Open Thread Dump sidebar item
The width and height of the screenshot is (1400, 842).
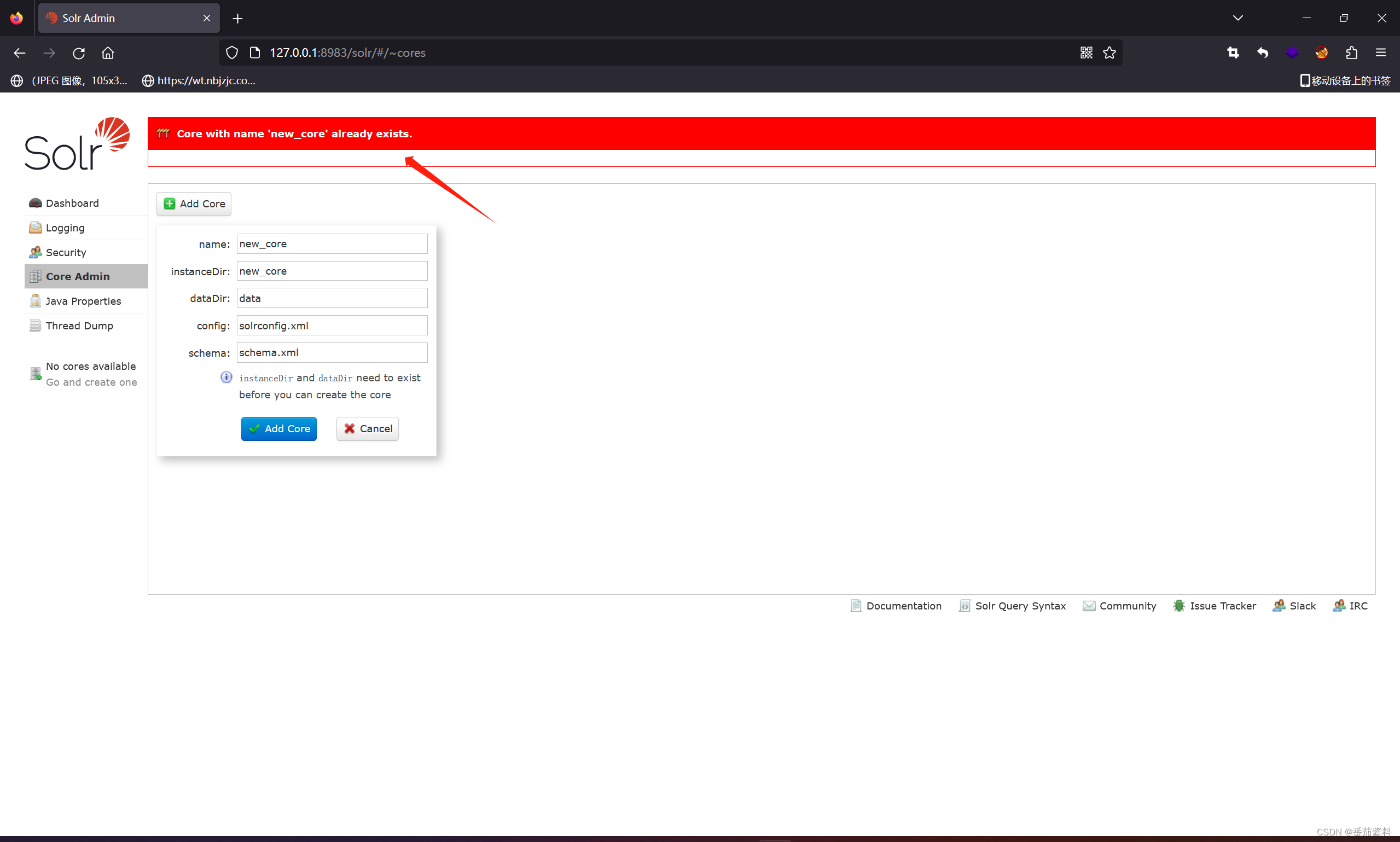pos(79,326)
